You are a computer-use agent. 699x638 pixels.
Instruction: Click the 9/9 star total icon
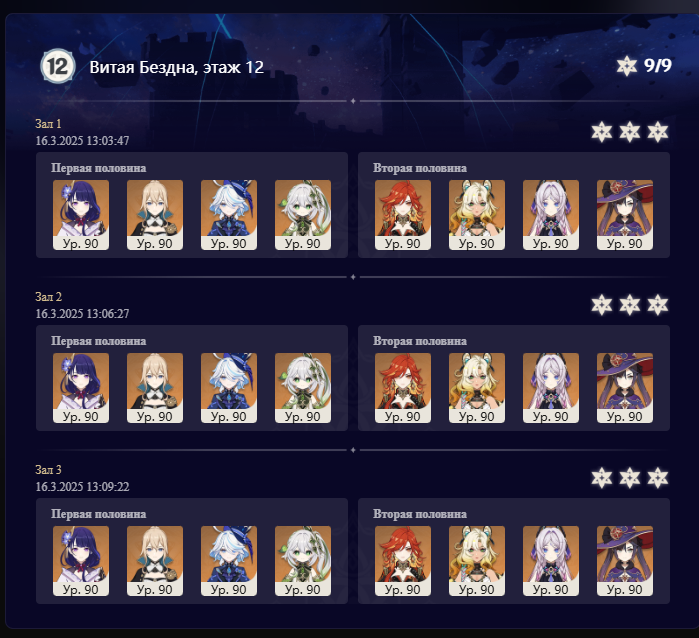tap(627, 66)
